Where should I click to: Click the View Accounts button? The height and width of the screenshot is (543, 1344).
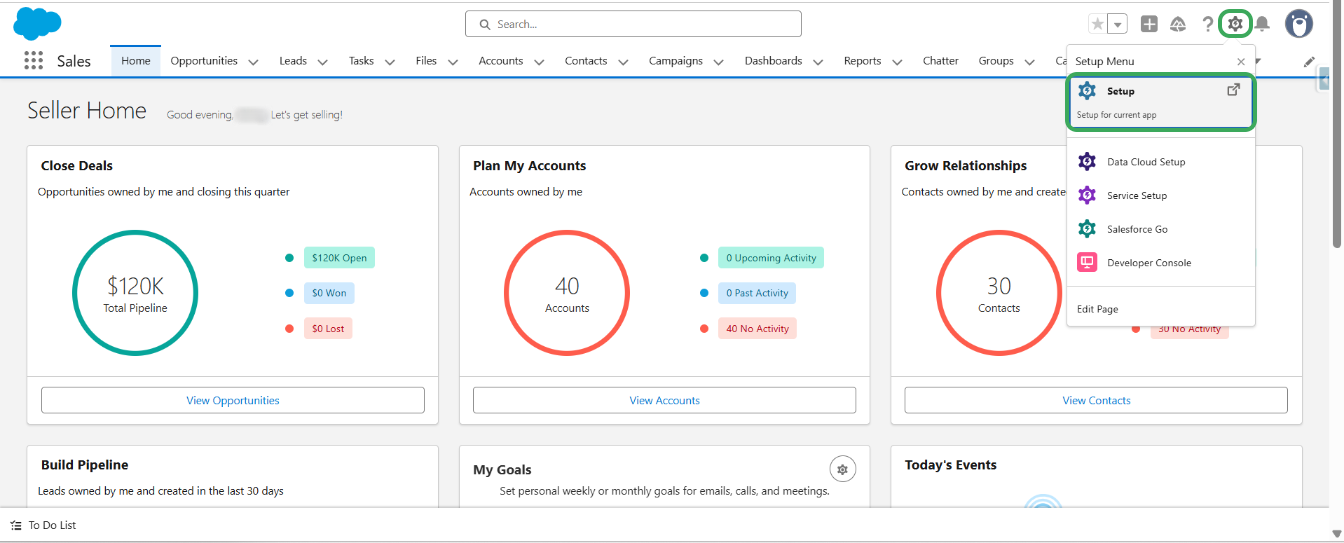click(x=664, y=400)
